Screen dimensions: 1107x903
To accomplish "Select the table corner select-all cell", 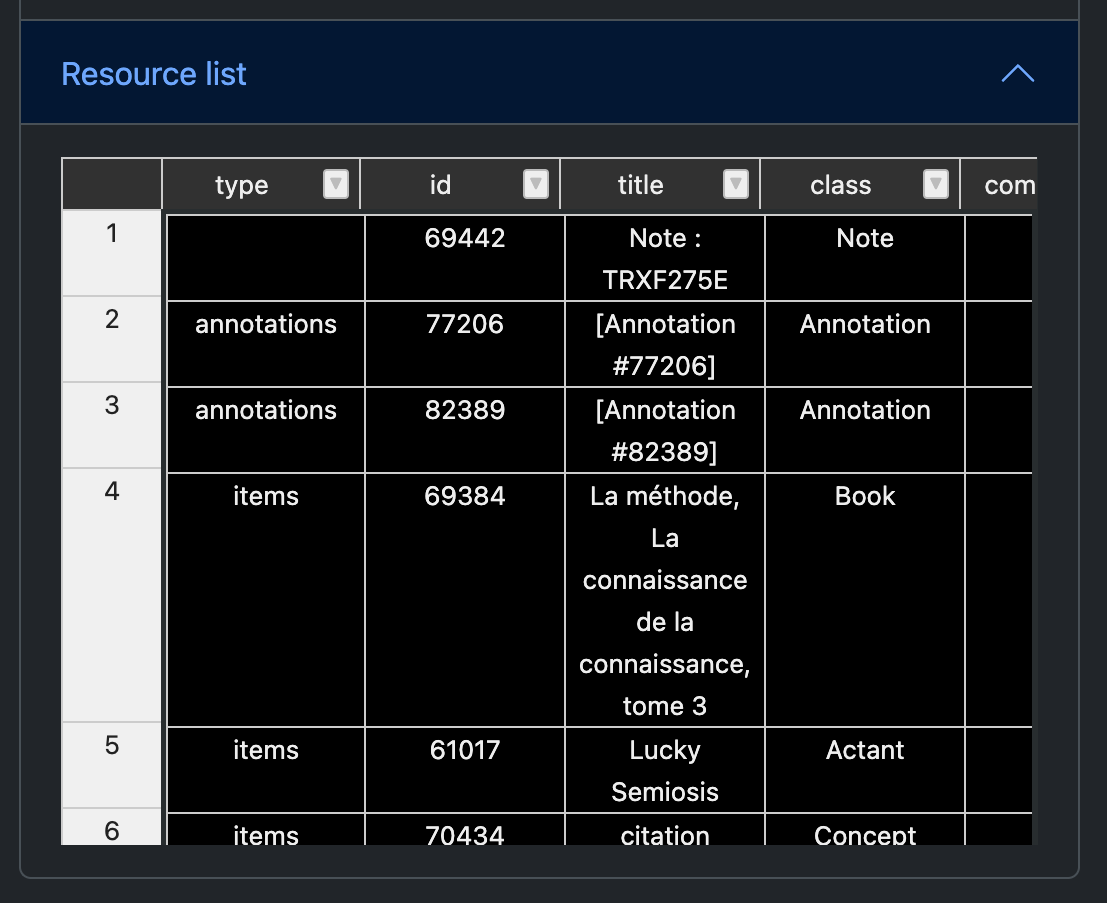I will click(111, 184).
